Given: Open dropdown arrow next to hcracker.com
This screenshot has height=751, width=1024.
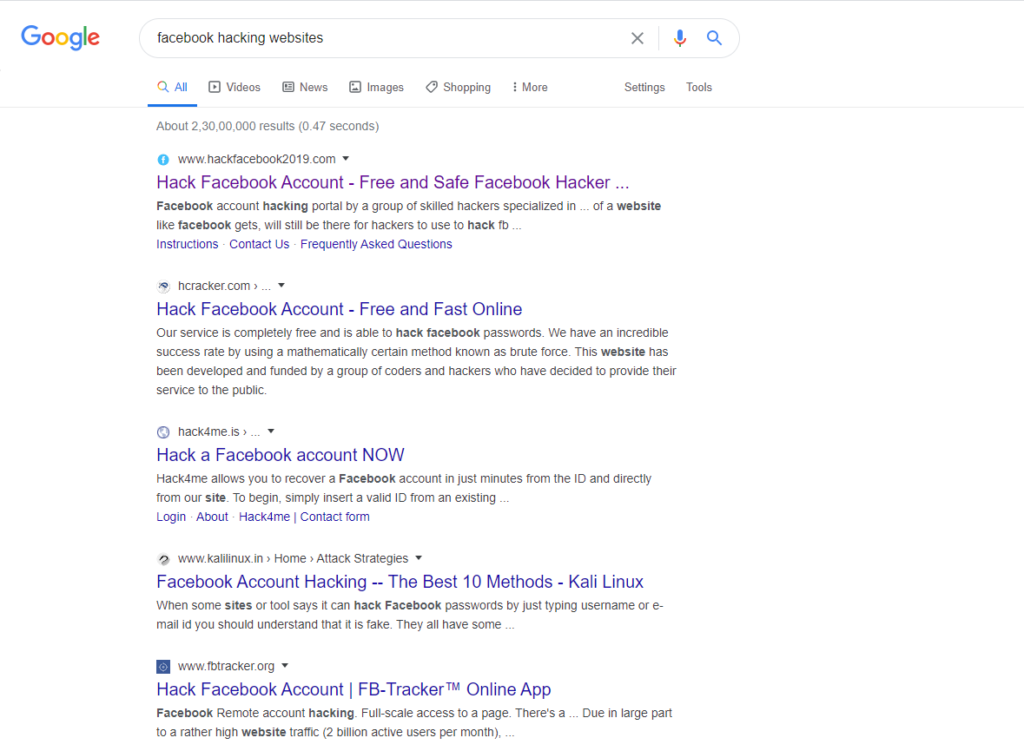Looking at the screenshot, I should pyautogui.click(x=281, y=285).
